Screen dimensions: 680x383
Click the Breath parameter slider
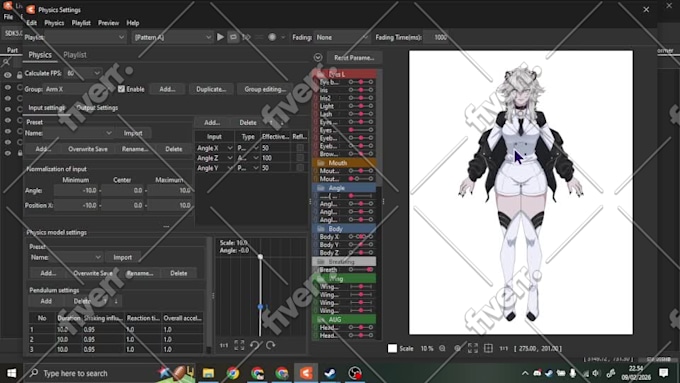pyautogui.click(x=361, y=270)
